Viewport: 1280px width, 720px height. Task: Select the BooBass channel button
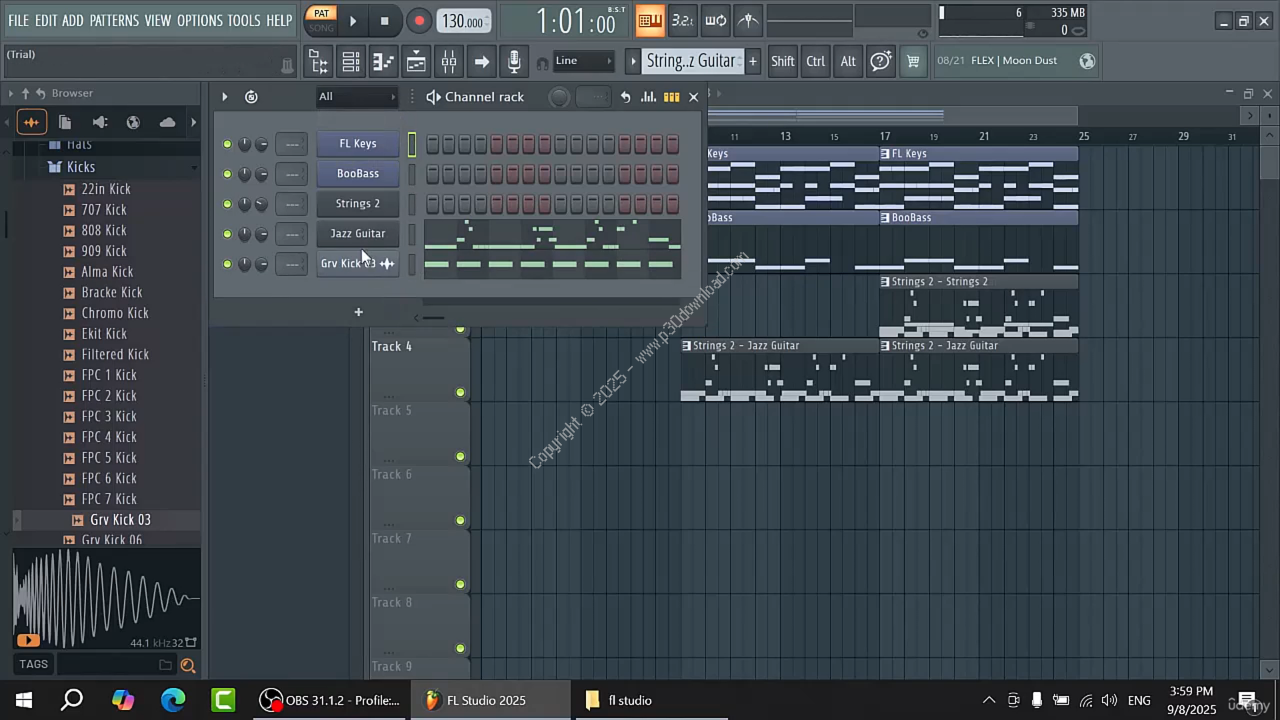point(358,174)
